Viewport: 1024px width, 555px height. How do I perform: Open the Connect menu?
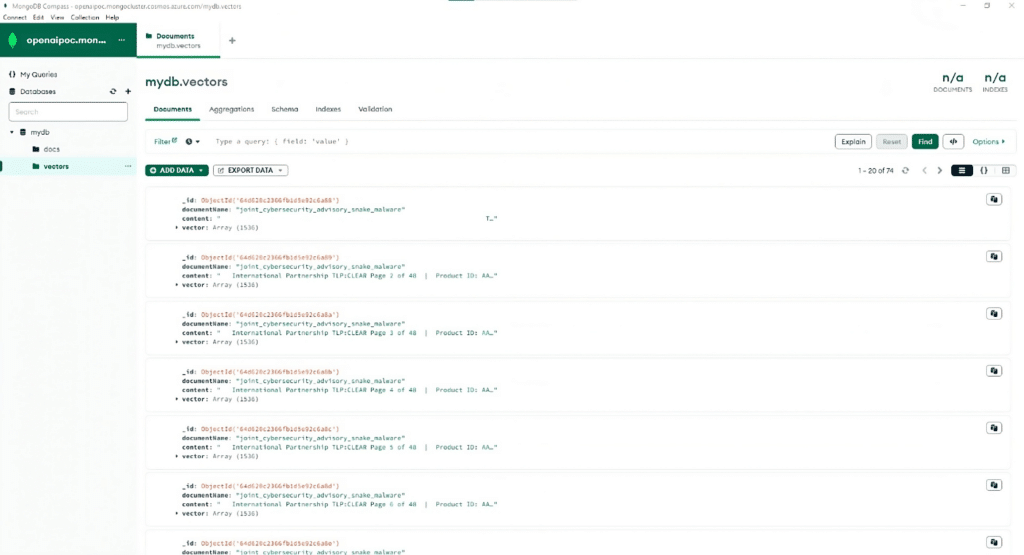click(x=14, y=18)
